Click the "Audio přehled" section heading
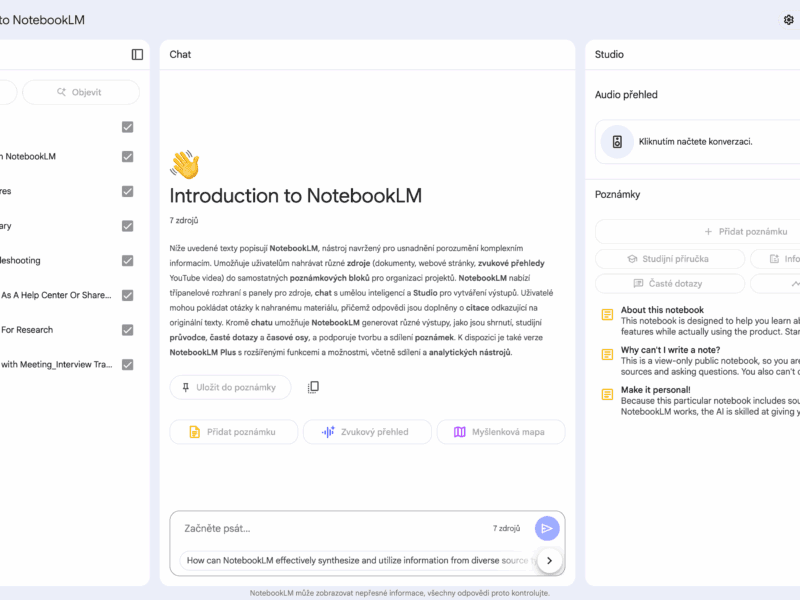Image resolution: width=800 pixels, height=600 pixels. point(626,95)
